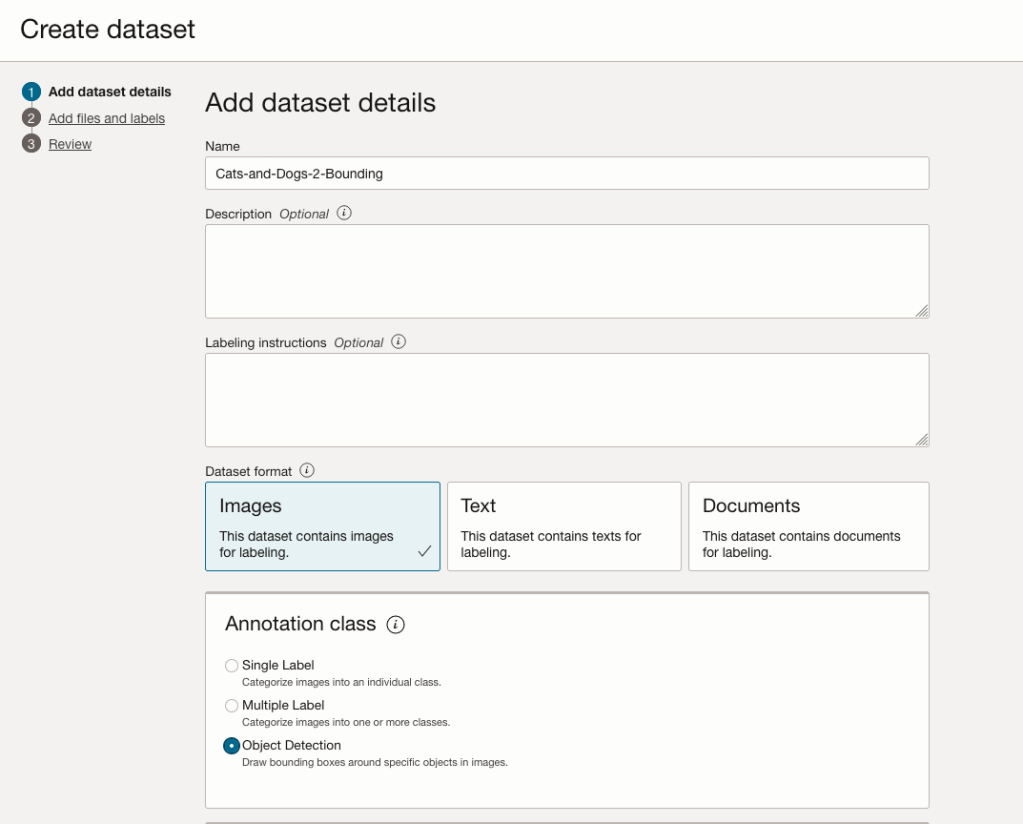The image size is (1023, 824).
Task: Click the step 3 circle icon
Action: coord(31,144)
